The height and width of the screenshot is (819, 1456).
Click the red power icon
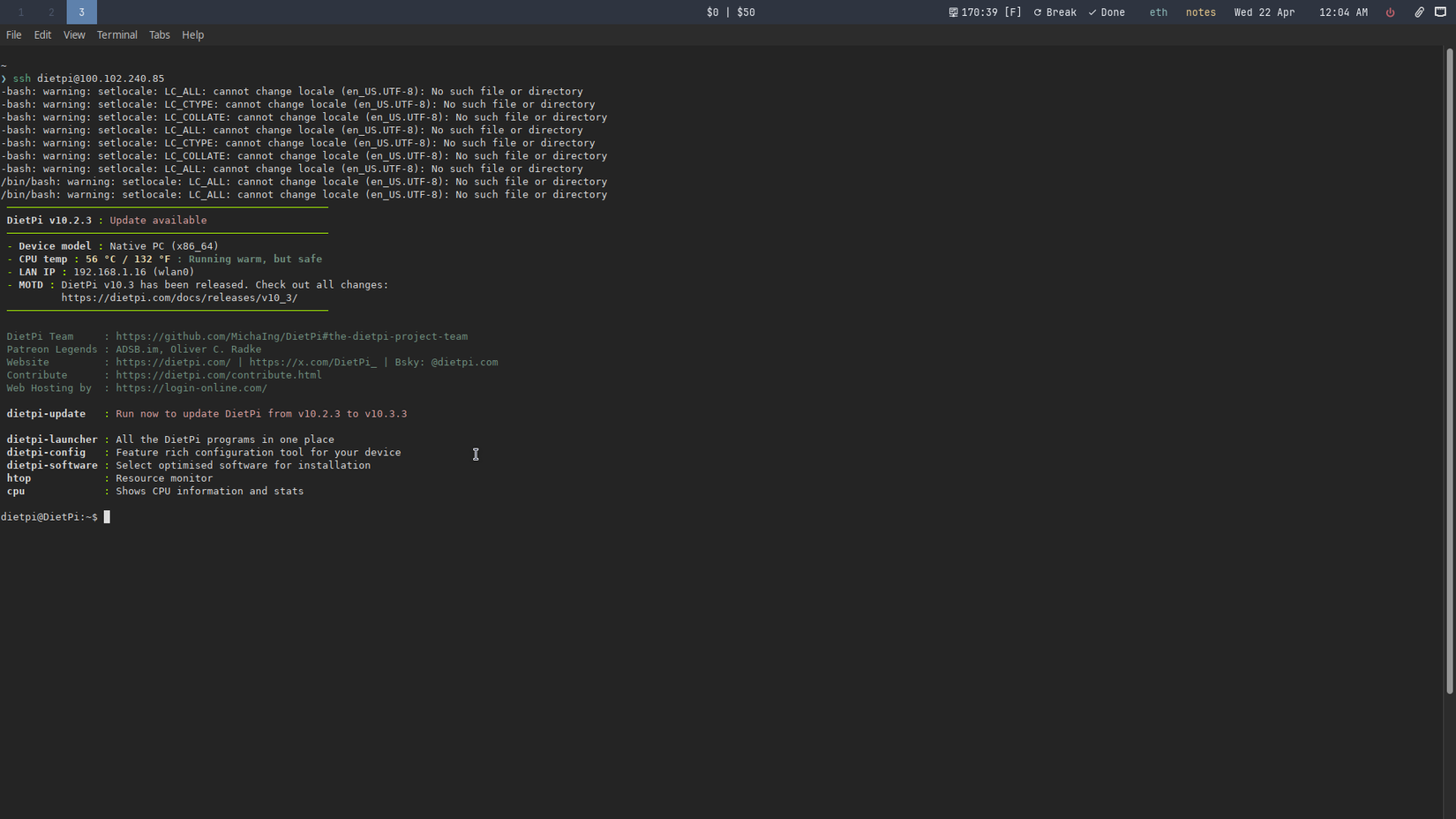(1391, 12)
